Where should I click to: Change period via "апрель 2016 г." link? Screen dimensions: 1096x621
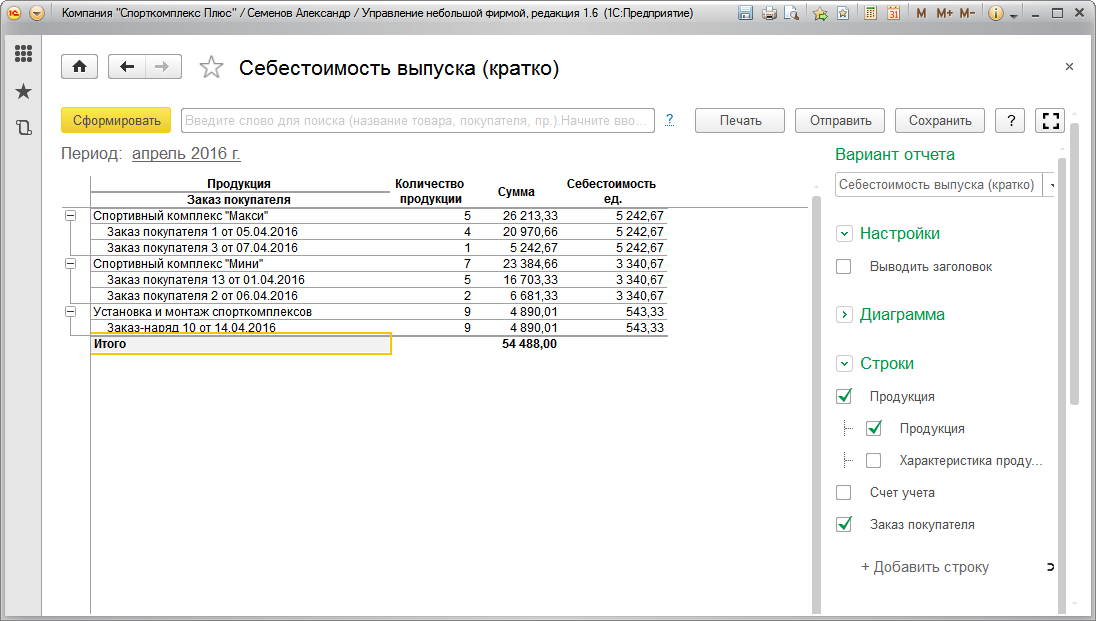click(x=186, y=154)
